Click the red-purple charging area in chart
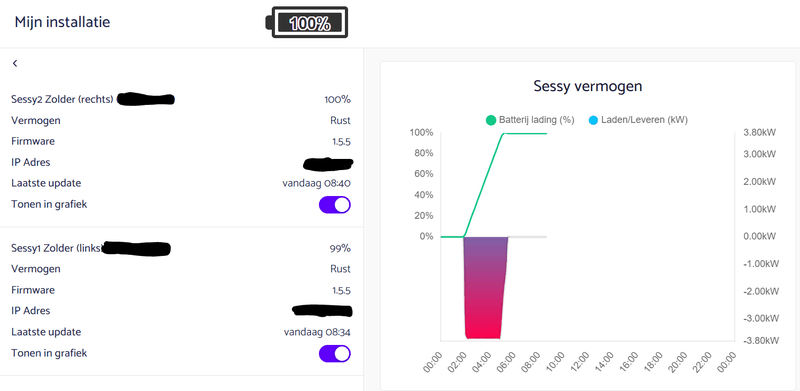 [485, 288]
